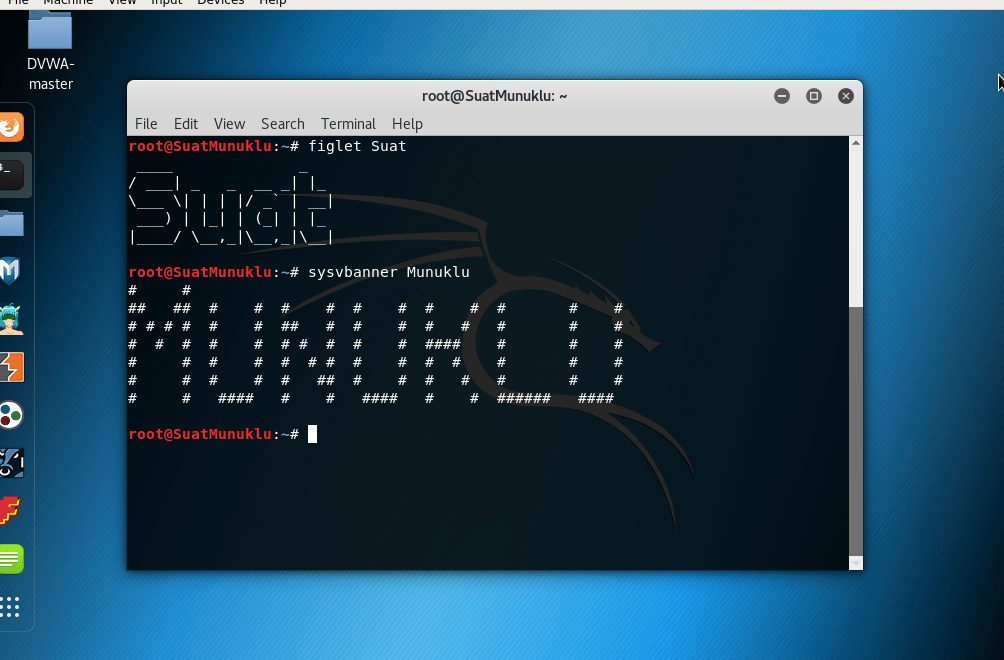Open the terminal File menu
1004x660 pixels.
[146, 124]
